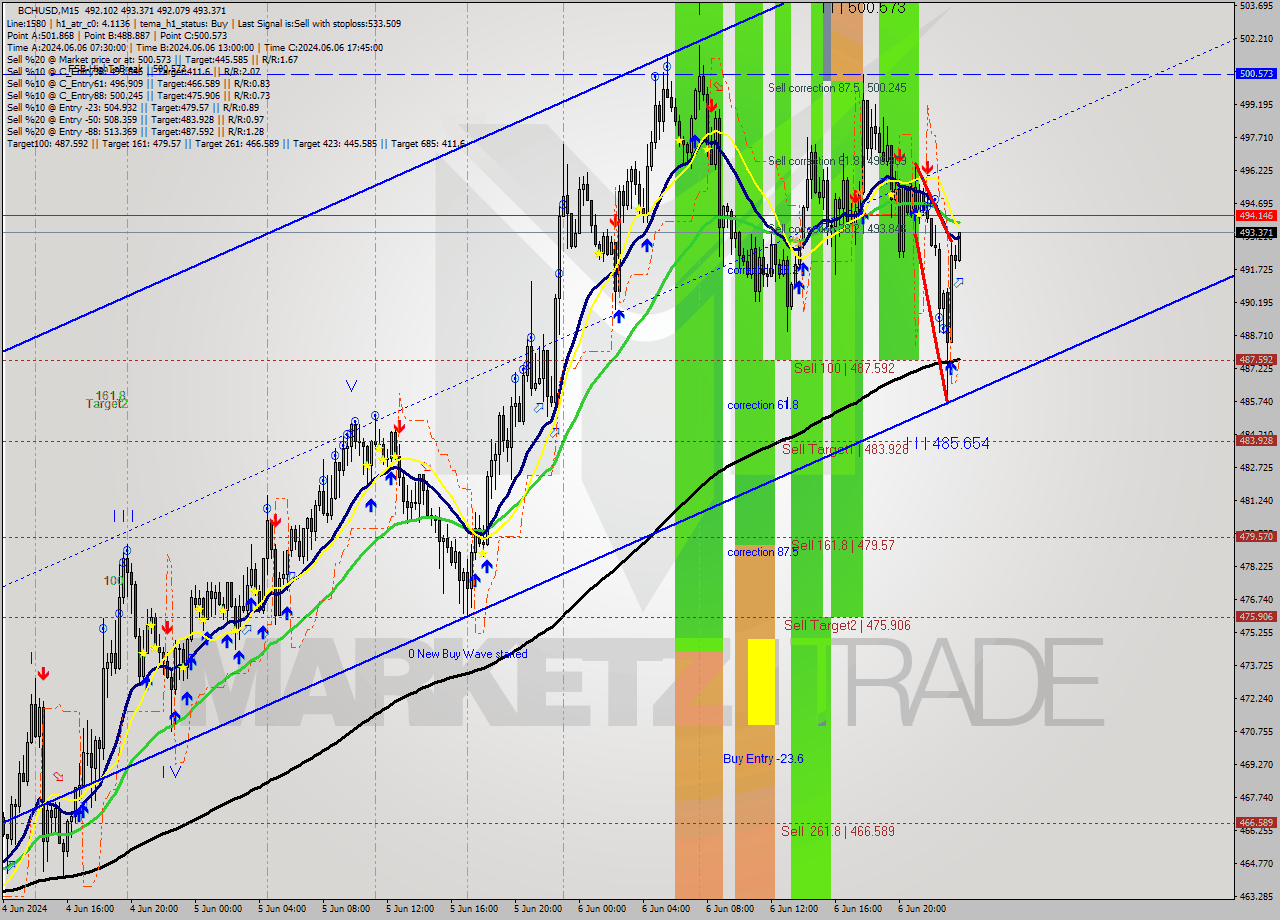
Task: Click the '6 Jun 08:00' time label
Action: pyautogui.click(x=729, y=909)
